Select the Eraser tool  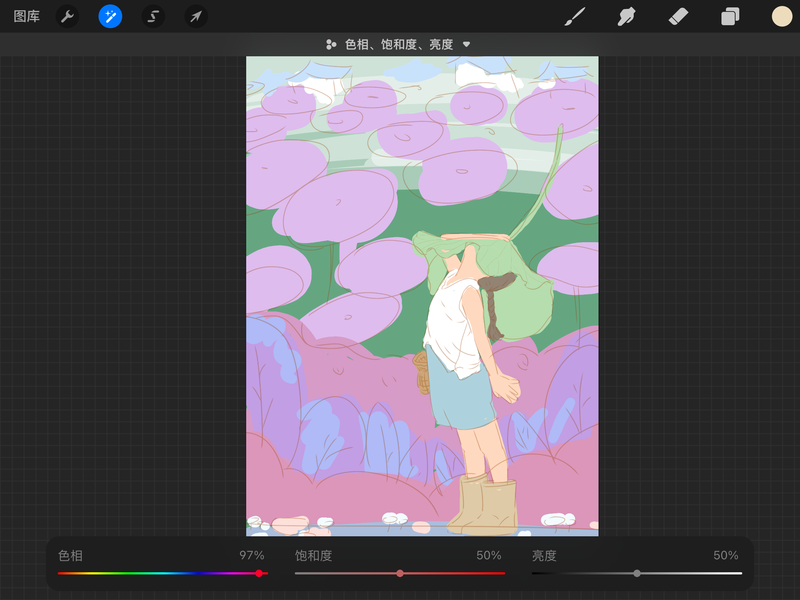(x=678, y=16)
